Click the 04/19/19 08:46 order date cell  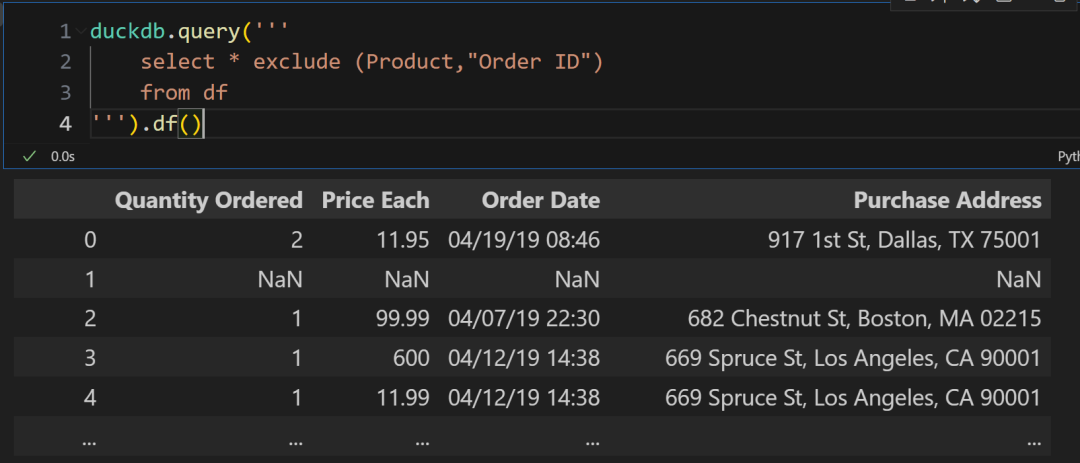click(x=523, y=240)
